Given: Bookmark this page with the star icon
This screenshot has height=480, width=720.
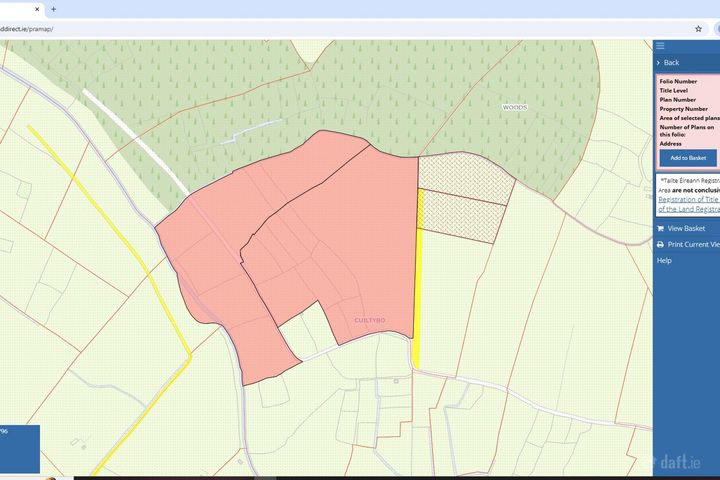Looking at the screenshot, I should coord(698,29).
